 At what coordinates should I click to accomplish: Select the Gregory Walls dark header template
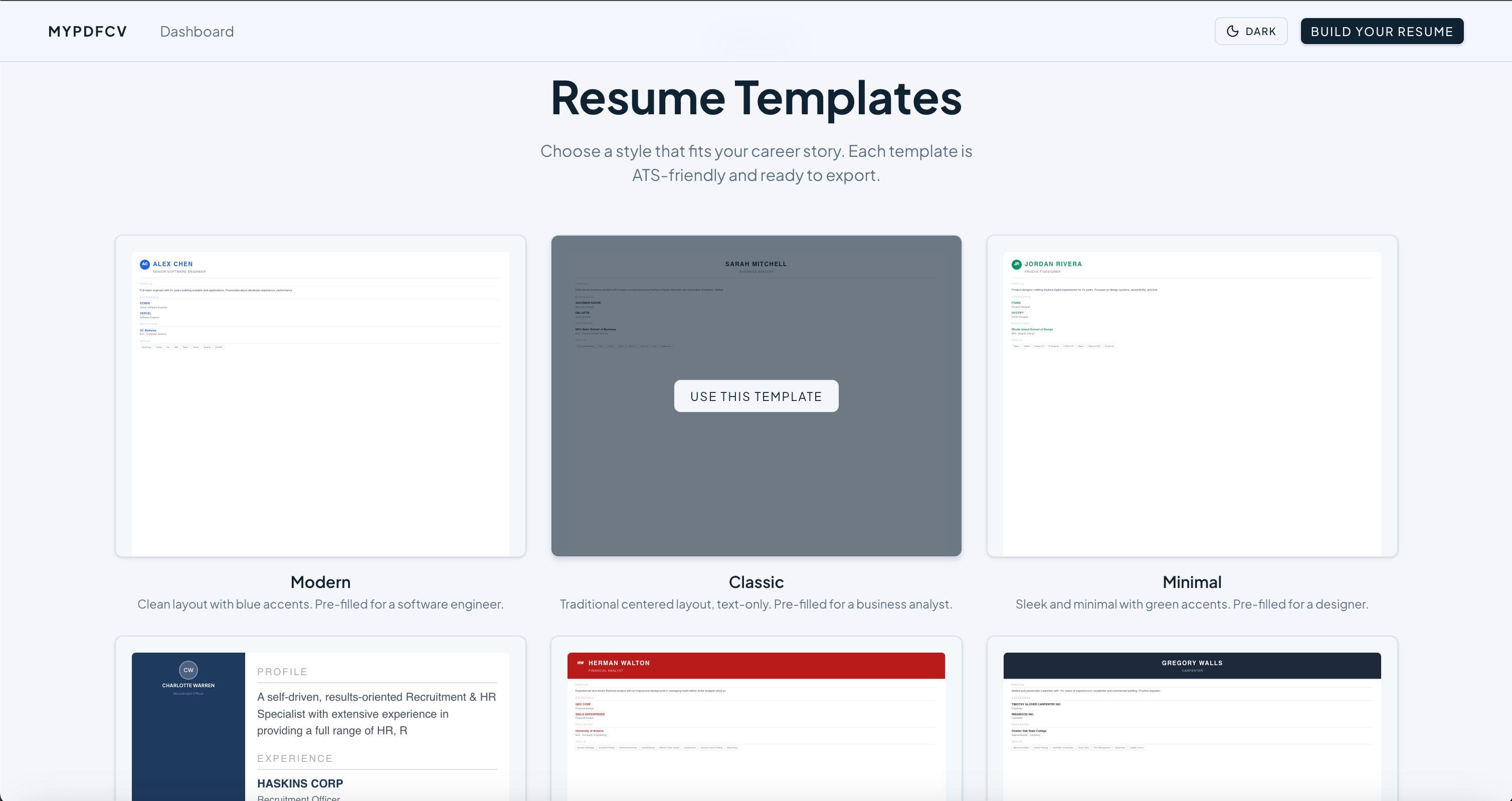point(1192,719)
